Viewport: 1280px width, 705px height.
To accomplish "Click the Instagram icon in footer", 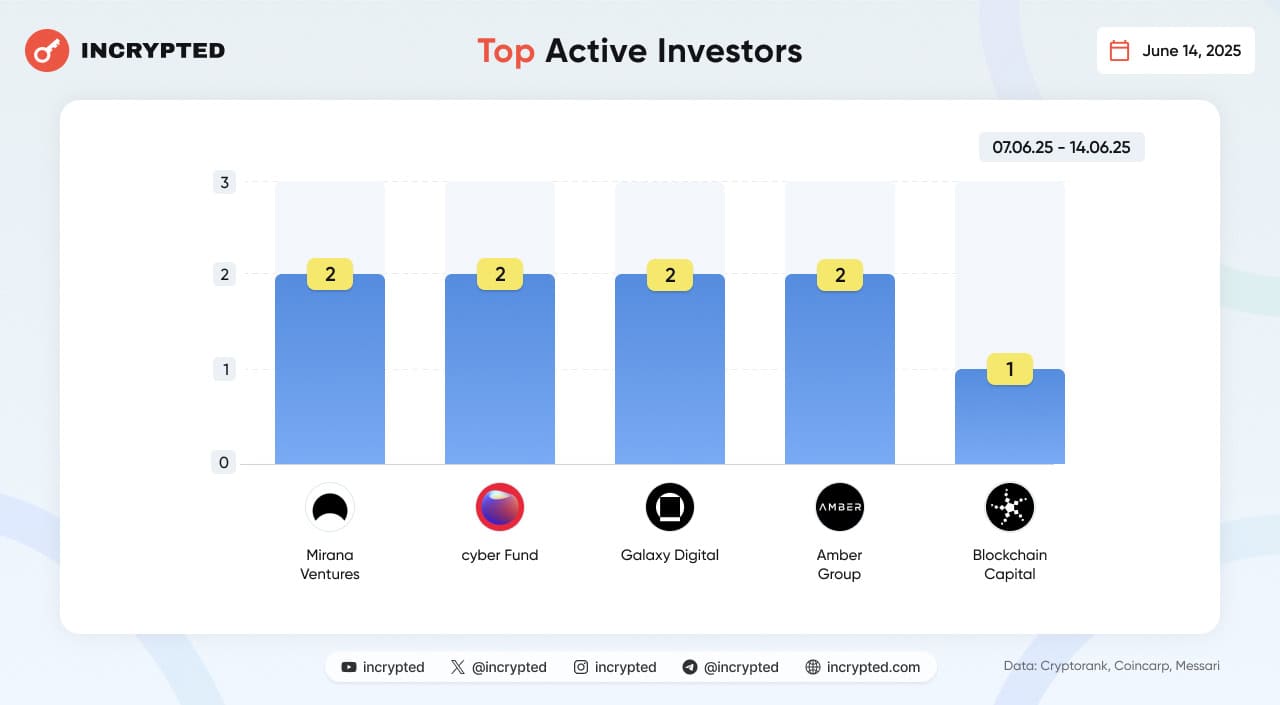I will coord(581,667).
